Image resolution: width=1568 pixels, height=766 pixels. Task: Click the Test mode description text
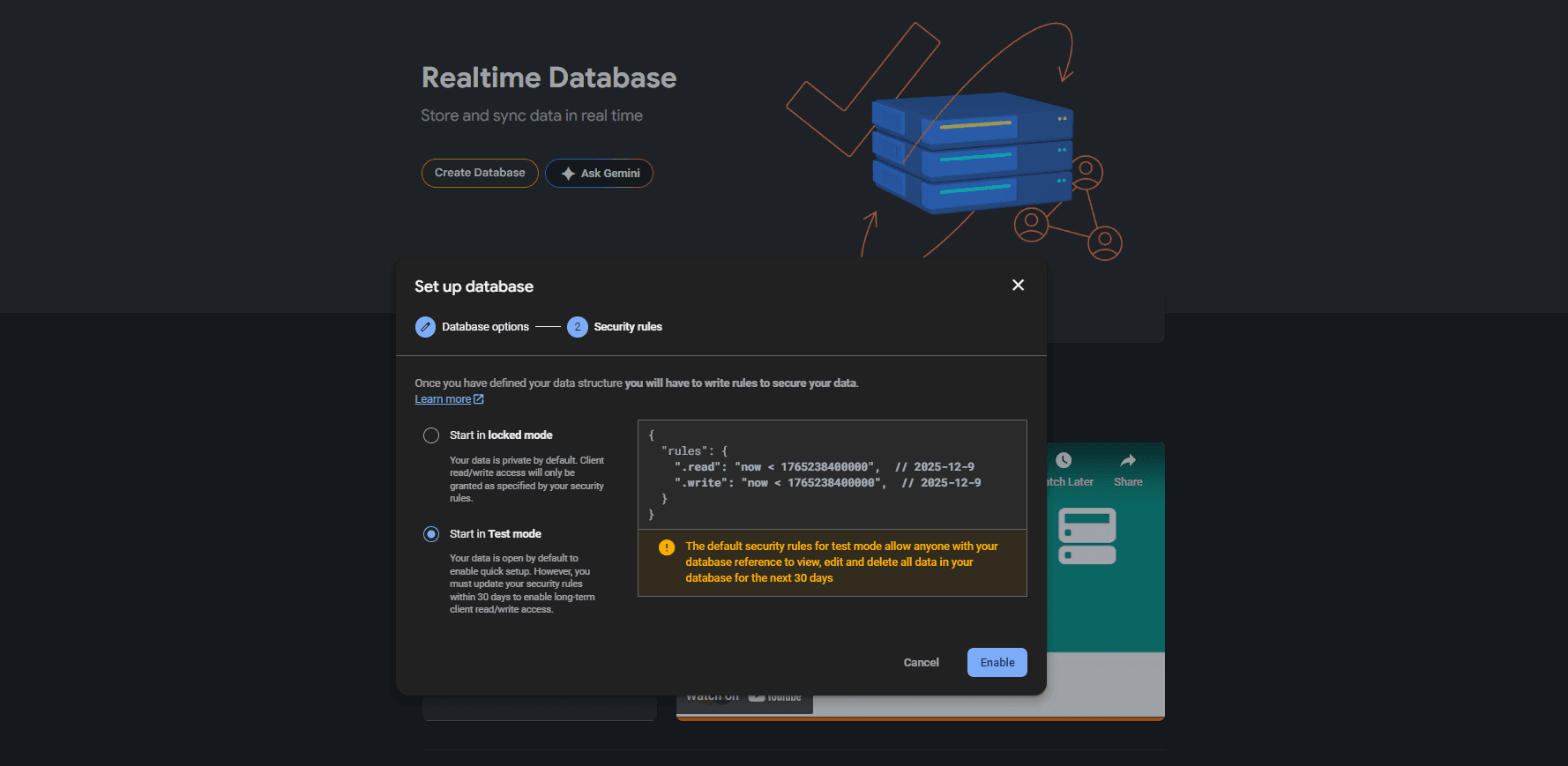pyautogui.click(x=522, y=584)
